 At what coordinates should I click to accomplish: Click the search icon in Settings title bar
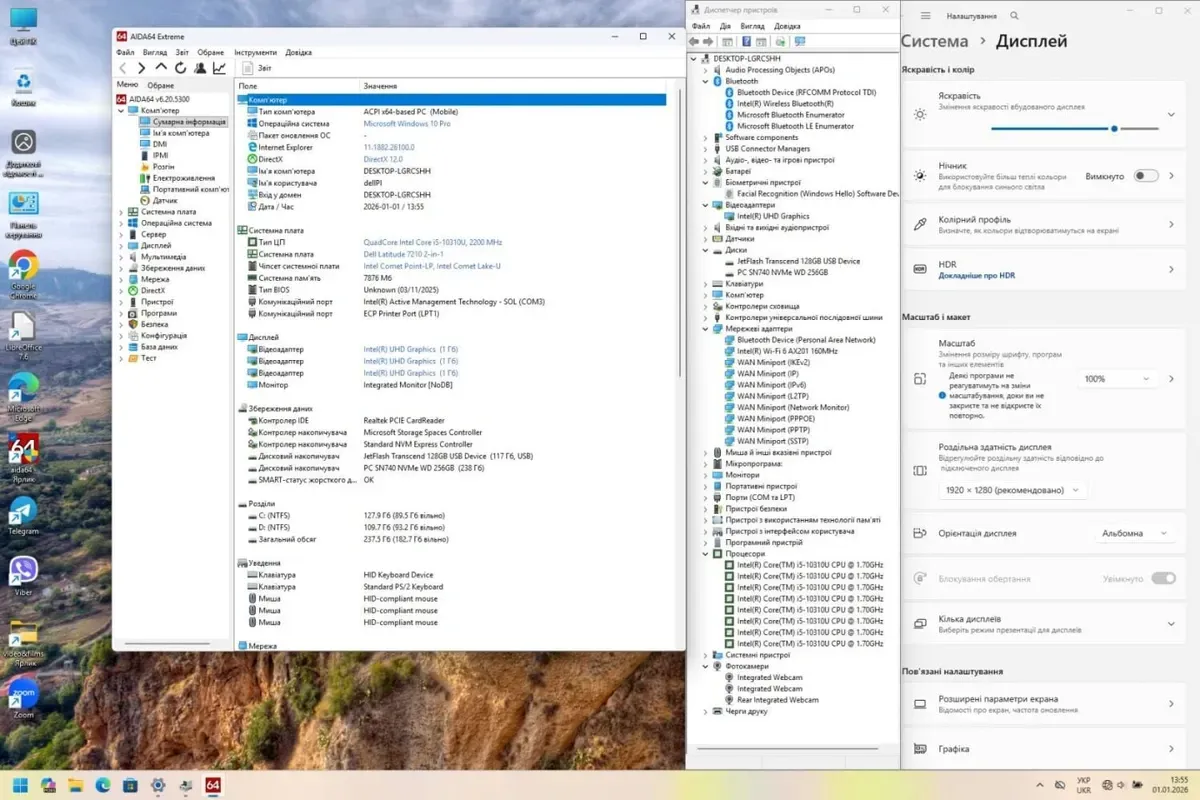[x=1015, y=16]
